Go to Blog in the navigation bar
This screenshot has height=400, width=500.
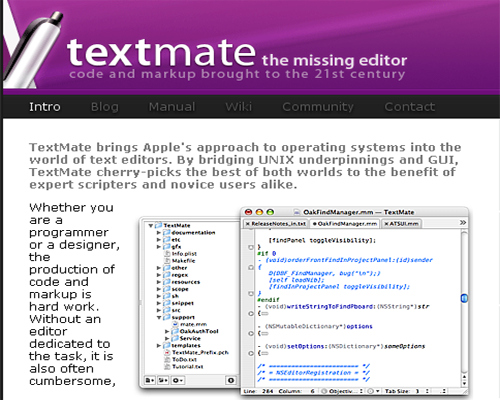tap(105, 107)
